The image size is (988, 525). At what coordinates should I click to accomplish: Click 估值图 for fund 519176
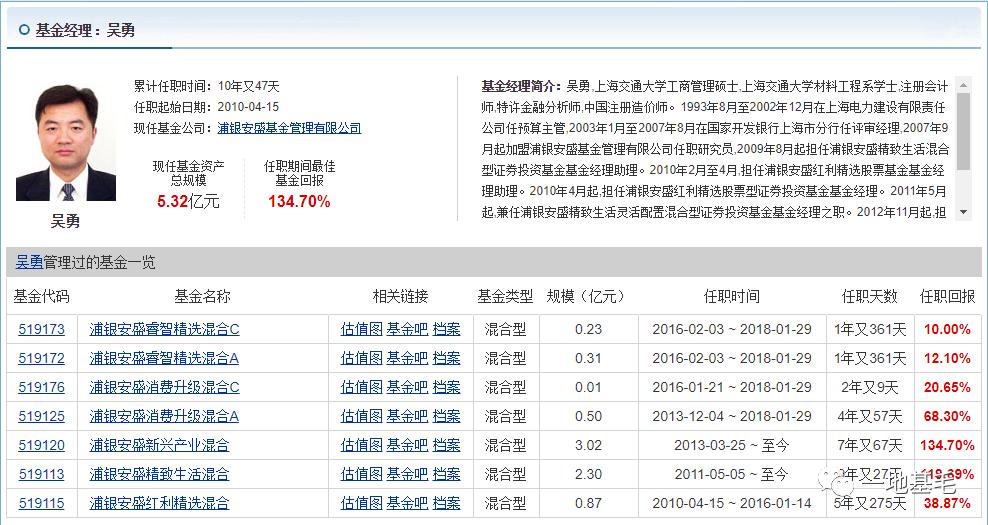(362, 387)
